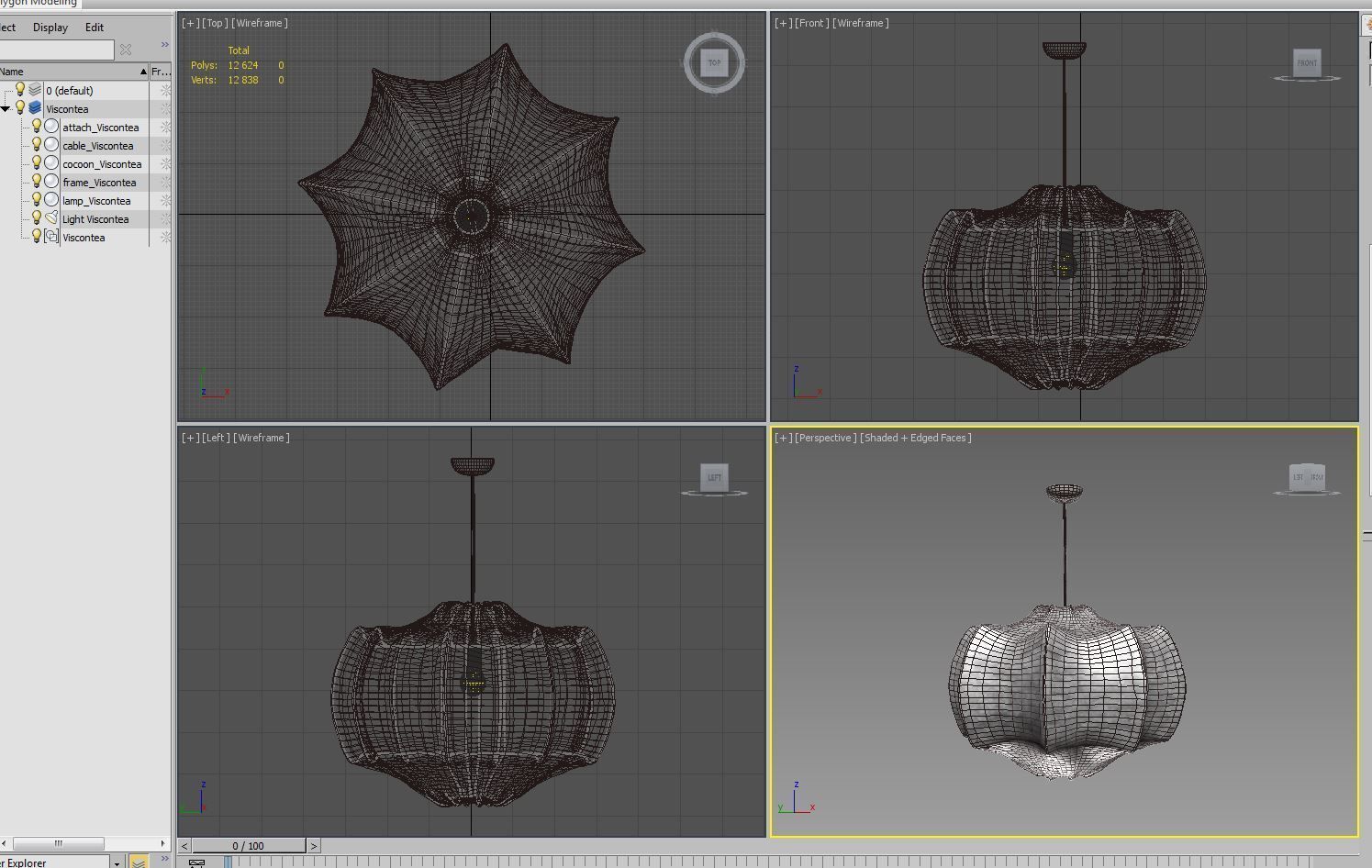Click the light icon beside Light Viscontea
The image size is (1372, 868).
pyautogui.click(x=51, y=218)
